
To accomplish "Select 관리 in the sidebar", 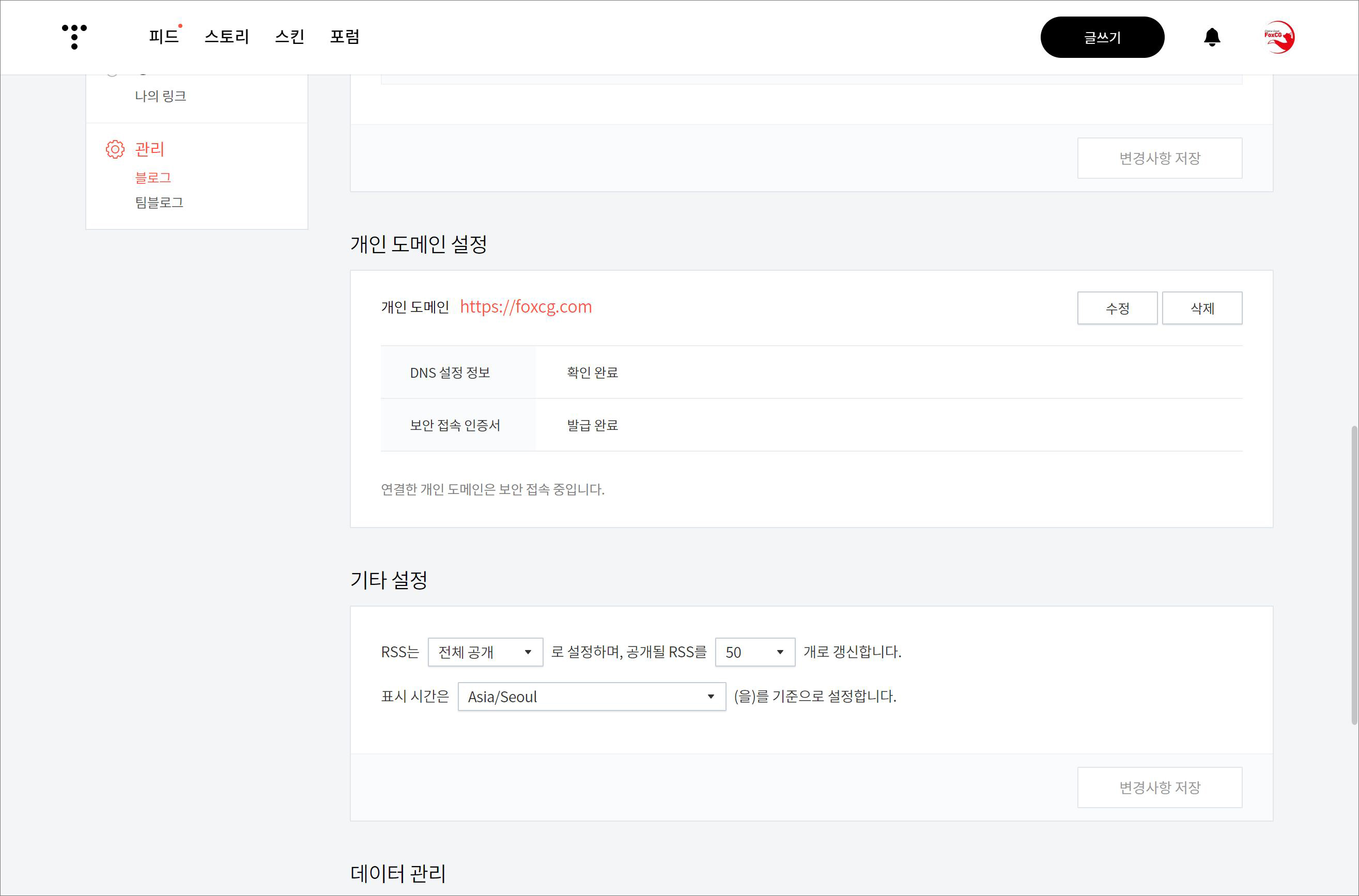I will (x=150, y=149).
